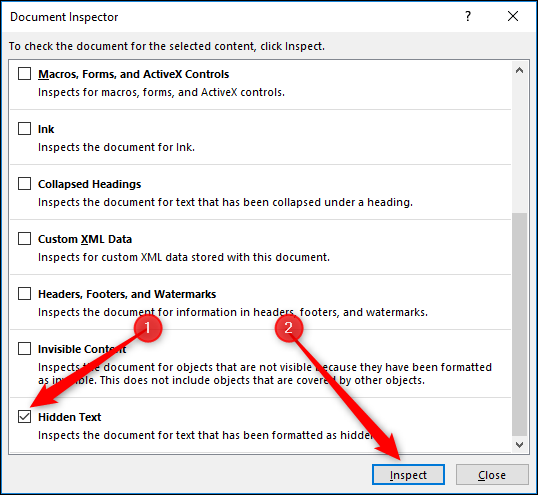This screenshot has height=495, width=538.
Task: Click the vertical scrollbar thumb
Action: click(519, 324)
